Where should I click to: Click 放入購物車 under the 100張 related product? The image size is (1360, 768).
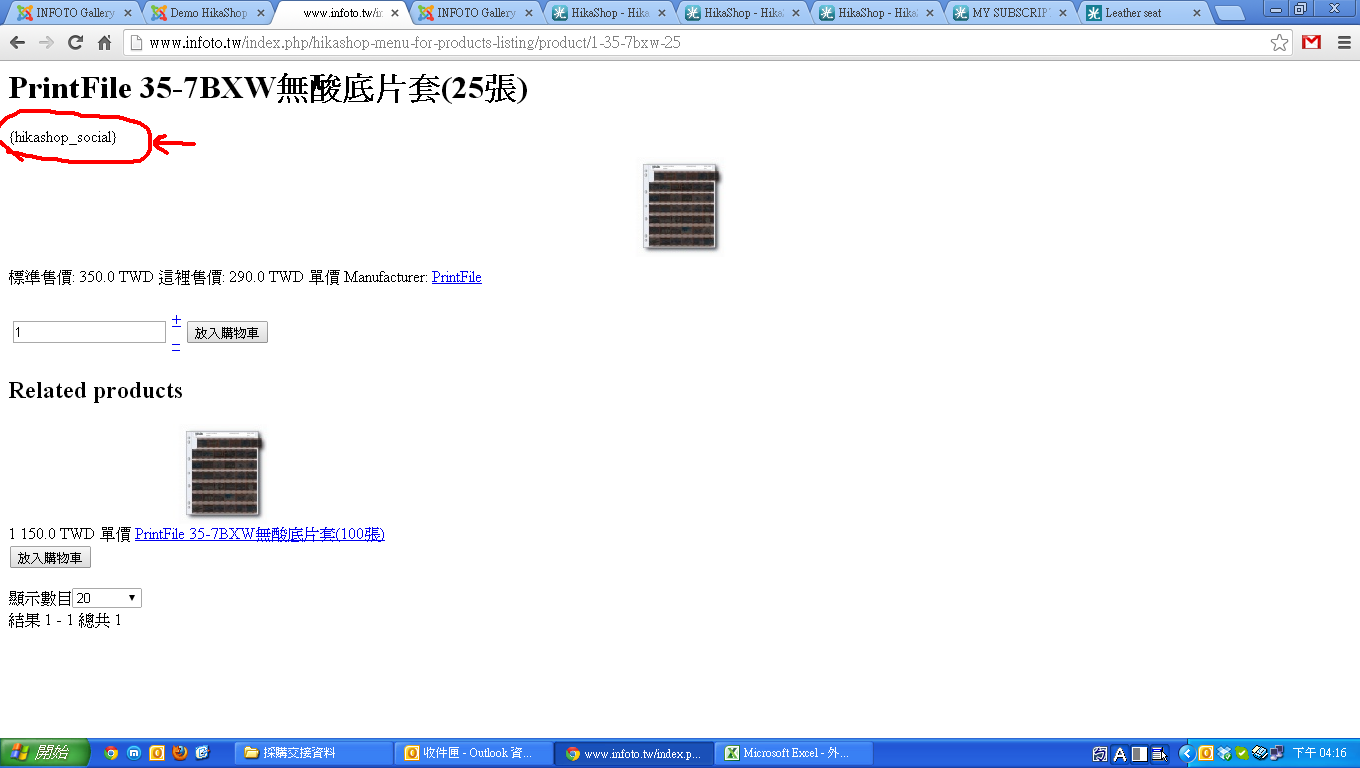[x=50, y=558]
